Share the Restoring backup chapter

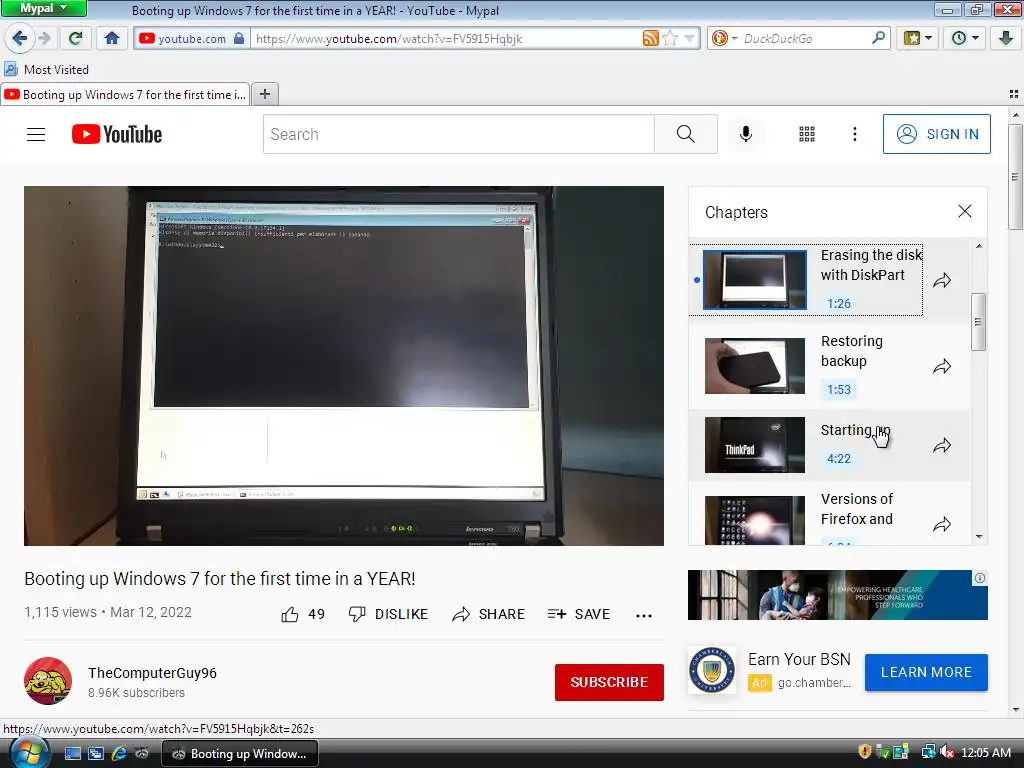[x=942, y=367]
